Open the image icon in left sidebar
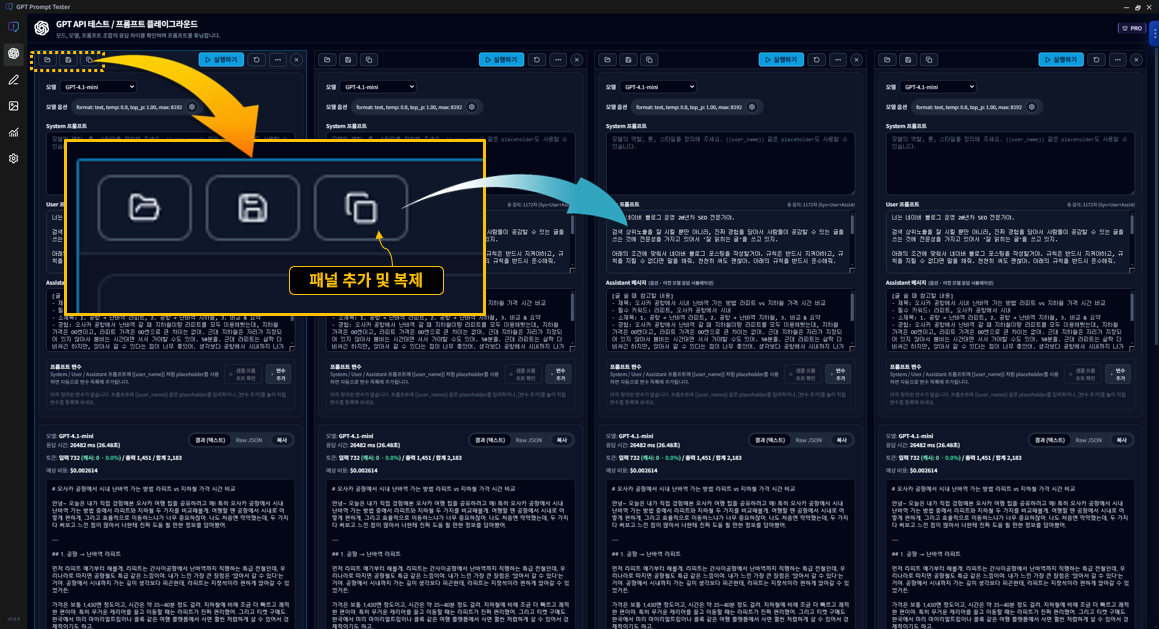Image resolution: width=1159 pixels, height=629 pixels. pos(14,106)
